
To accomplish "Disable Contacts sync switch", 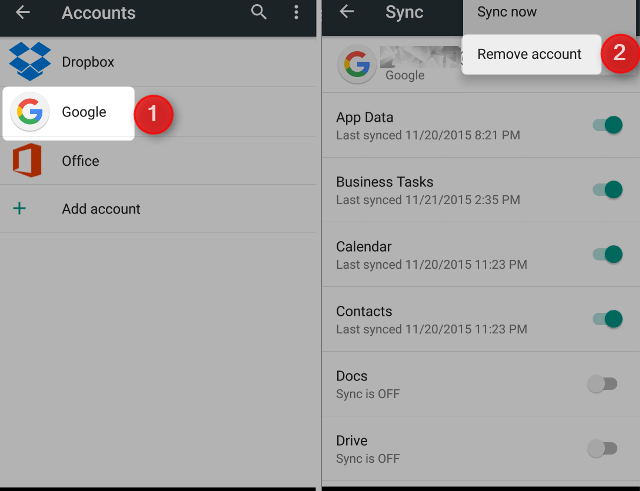I will pyautogui.click(x=607, y=319).
